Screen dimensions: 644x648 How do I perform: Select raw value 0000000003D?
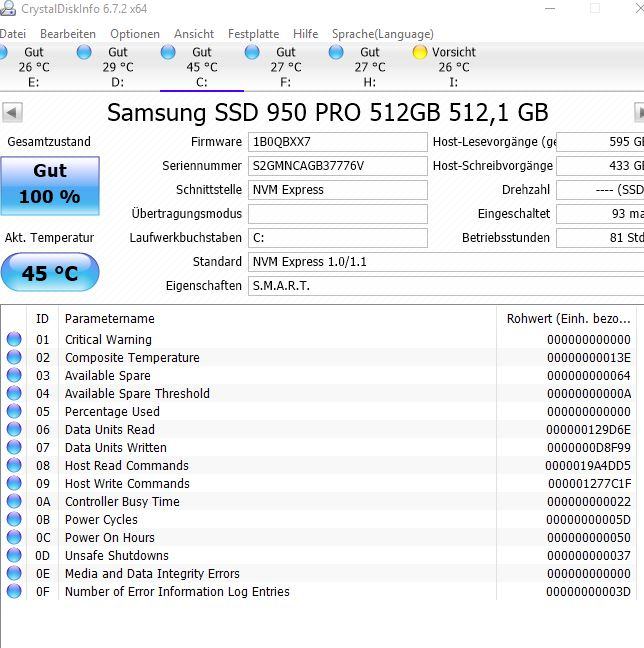pos(589,592)
